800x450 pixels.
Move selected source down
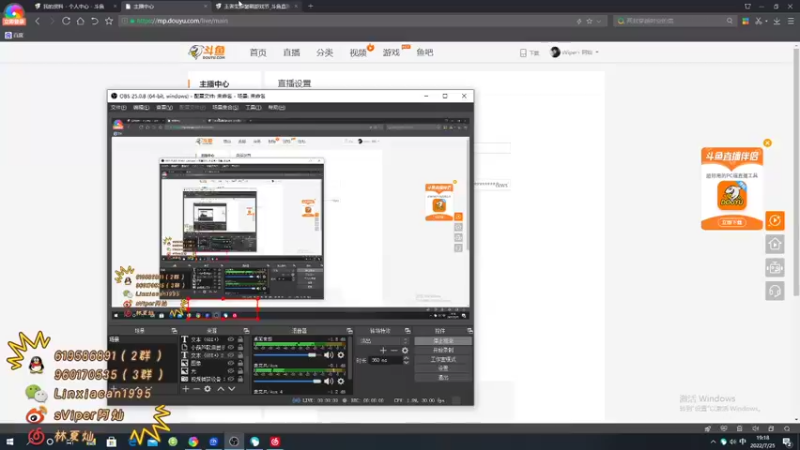pyautogui.click(x=232, y=389)
